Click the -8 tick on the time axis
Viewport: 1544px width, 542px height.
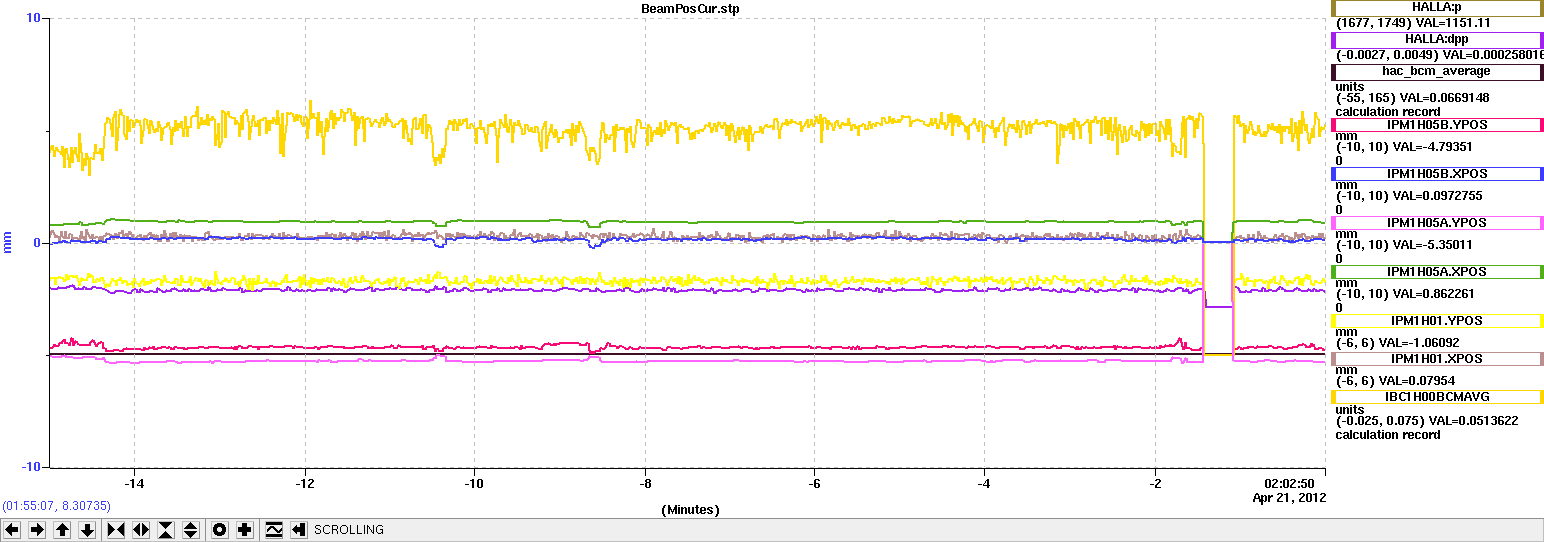[x=645, y=483]
